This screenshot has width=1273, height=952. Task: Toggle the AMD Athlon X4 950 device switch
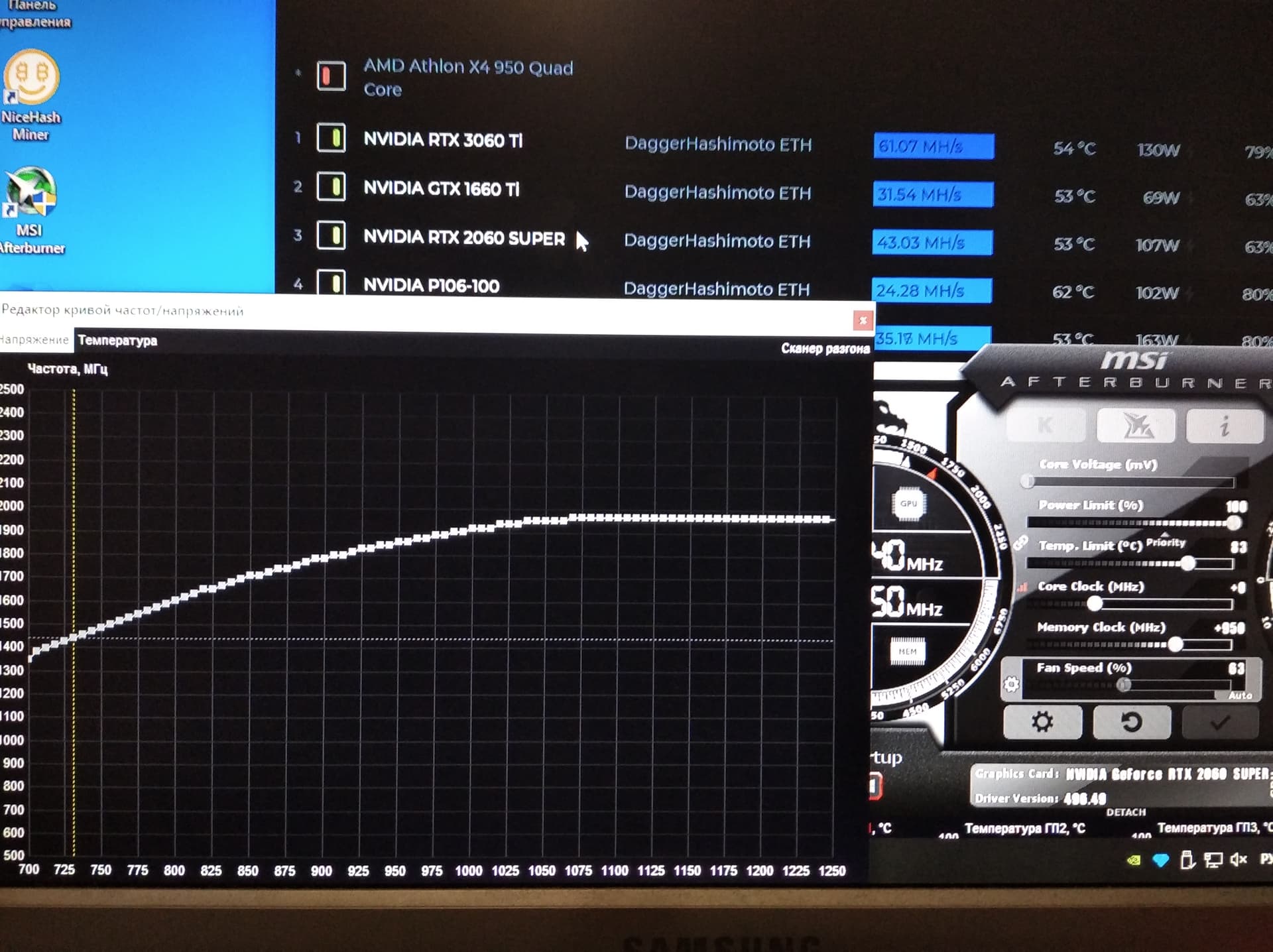tap(331, 76)
